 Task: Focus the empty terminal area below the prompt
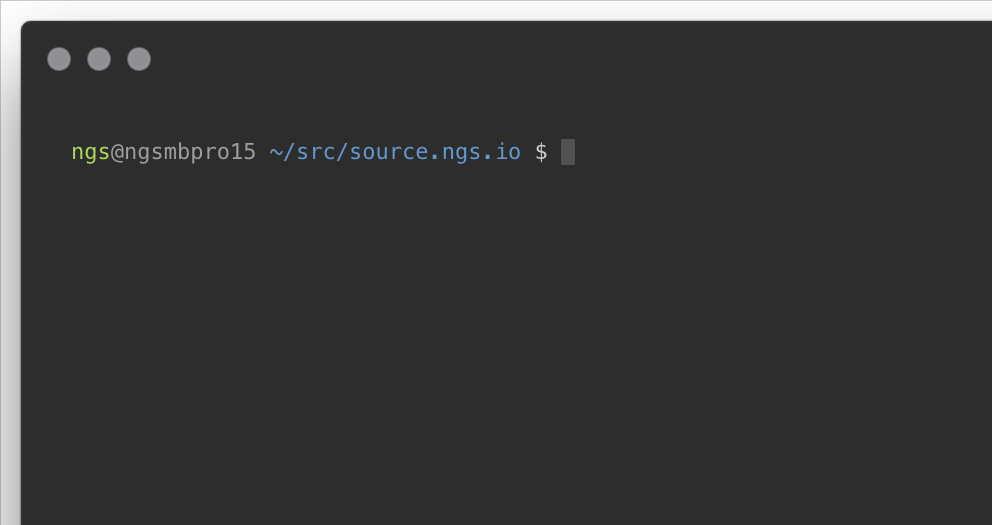500,350
